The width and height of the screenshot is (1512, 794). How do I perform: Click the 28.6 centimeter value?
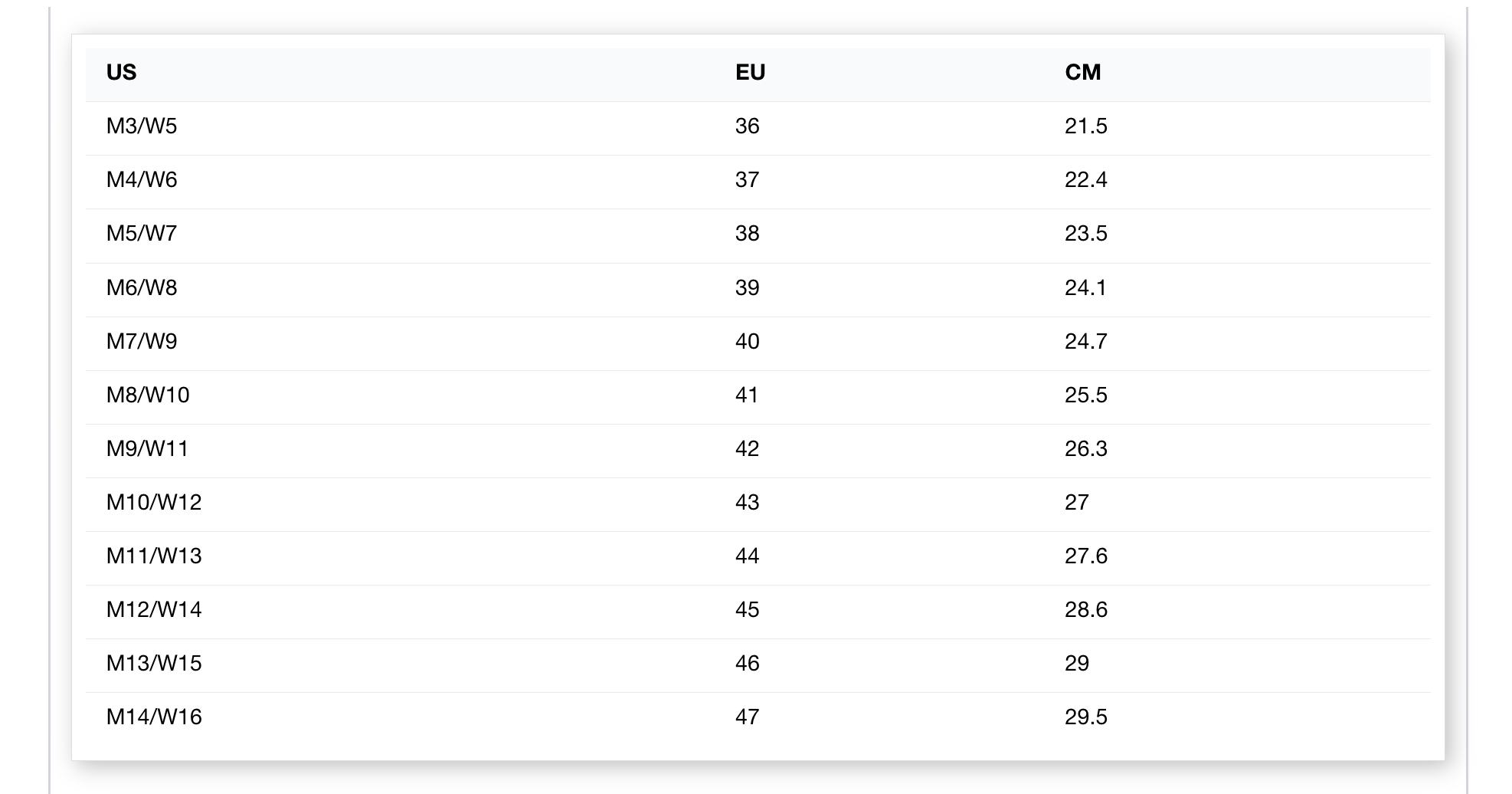coord(1085,609)
